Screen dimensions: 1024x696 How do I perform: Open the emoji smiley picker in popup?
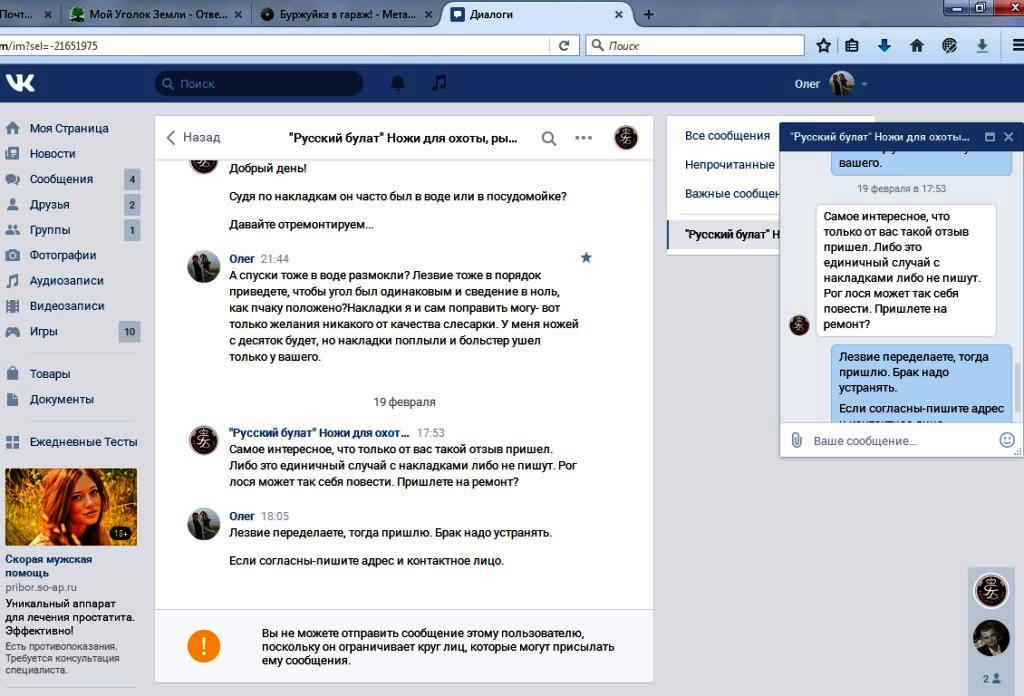(1007, 440)
